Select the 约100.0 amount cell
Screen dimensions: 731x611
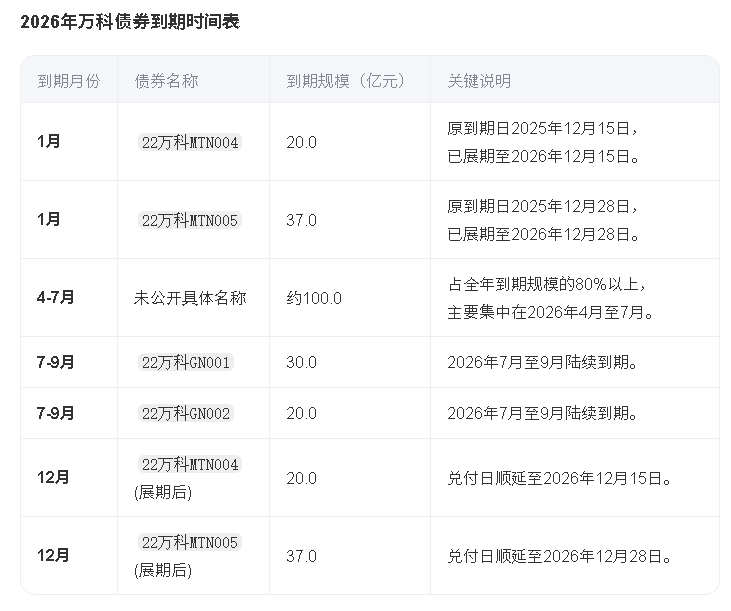click(314, 298)
